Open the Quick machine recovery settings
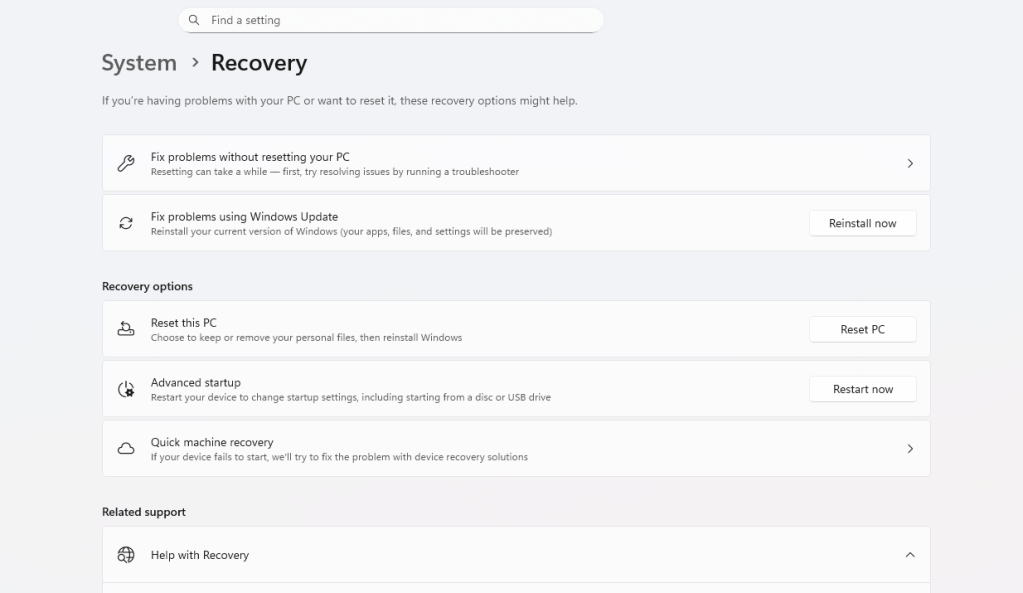 [x=400, y=448]
